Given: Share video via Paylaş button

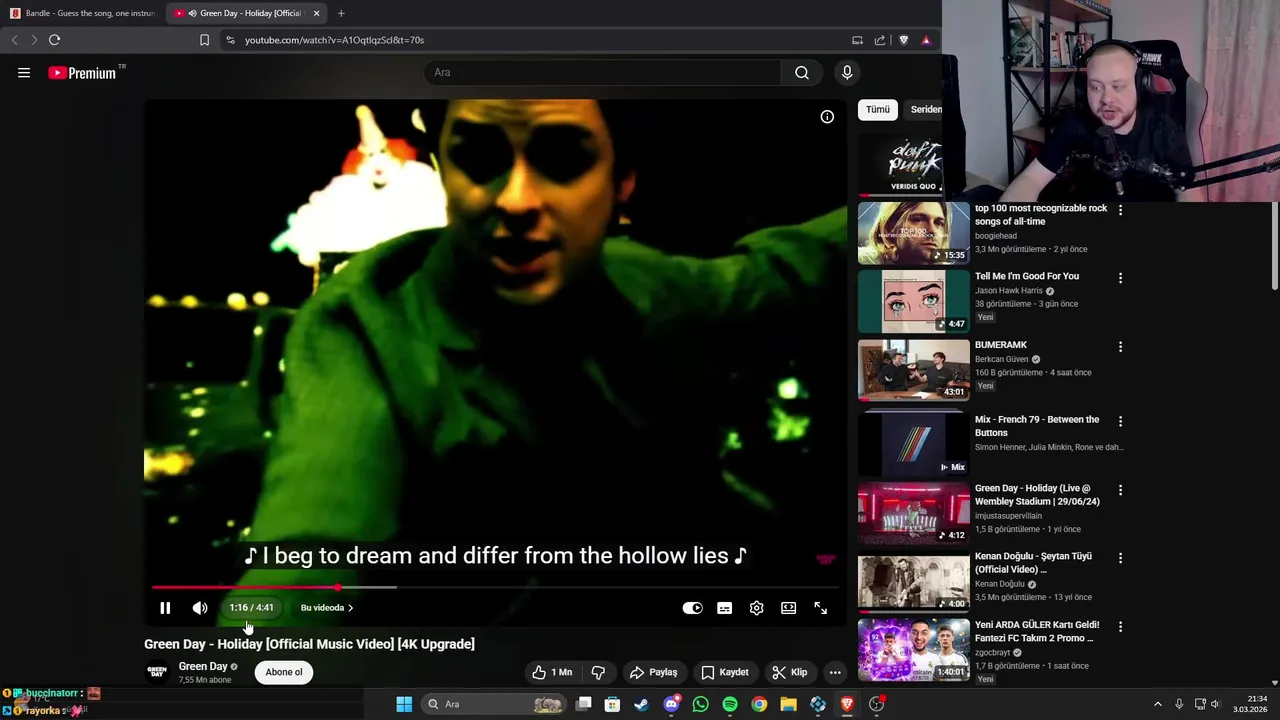Looking at the screenshot, I should pos(653,672).
